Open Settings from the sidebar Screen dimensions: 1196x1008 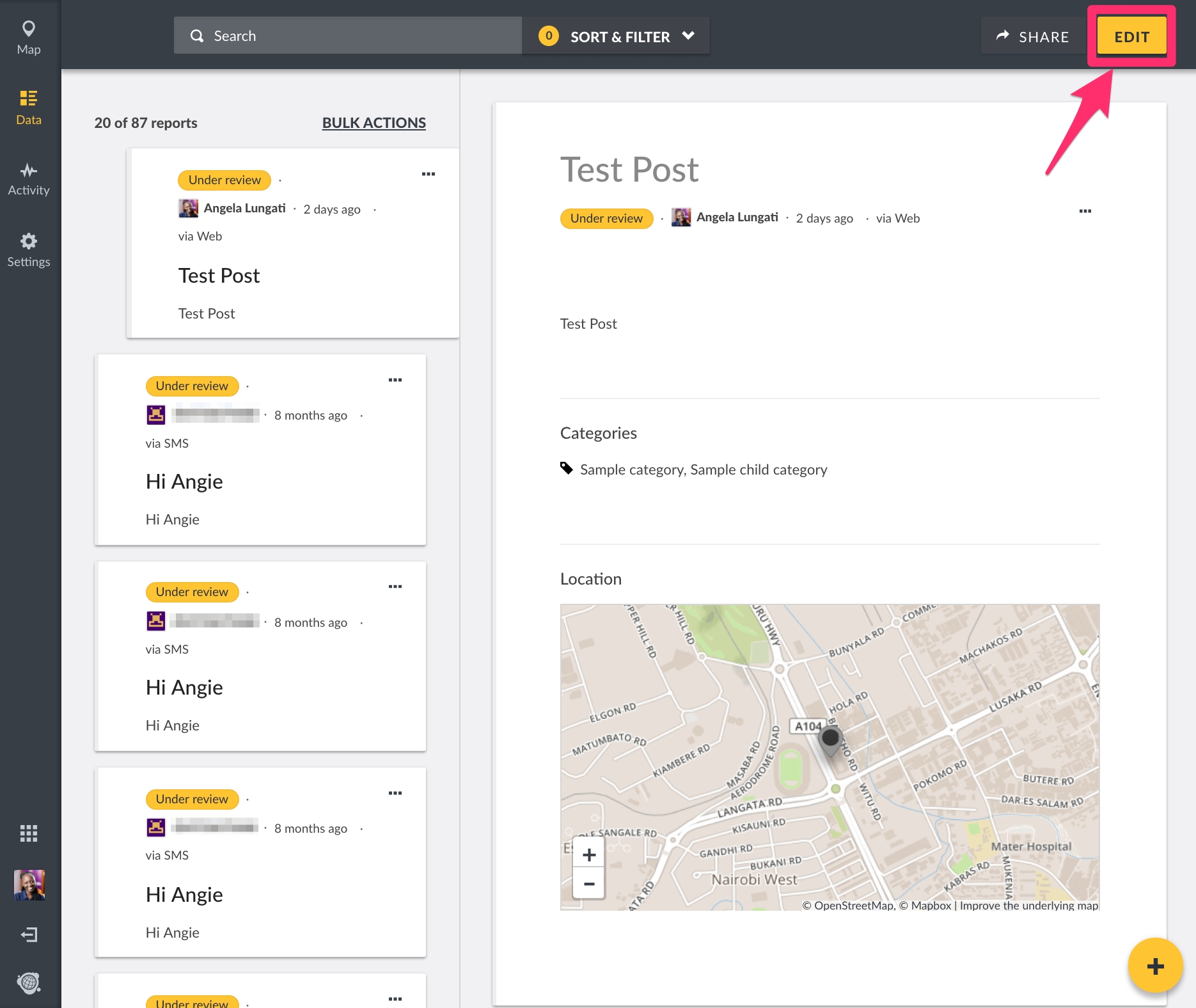click(x=29, y=249)
